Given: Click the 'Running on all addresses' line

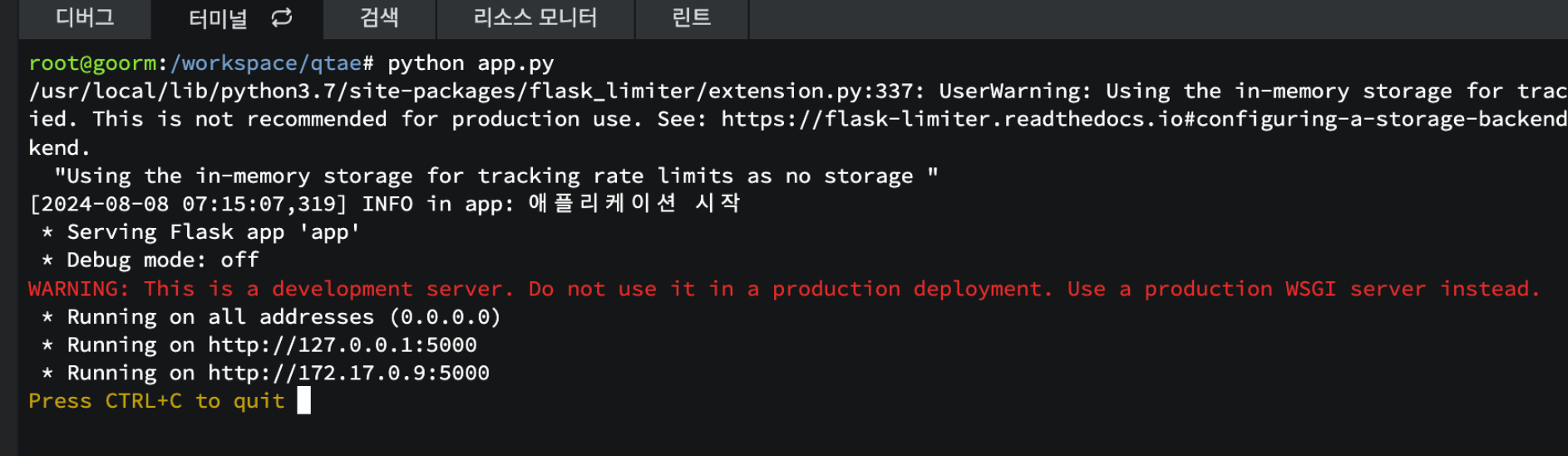Looking at the screenshot, I should pyautogui.click(x=283, y=317).
